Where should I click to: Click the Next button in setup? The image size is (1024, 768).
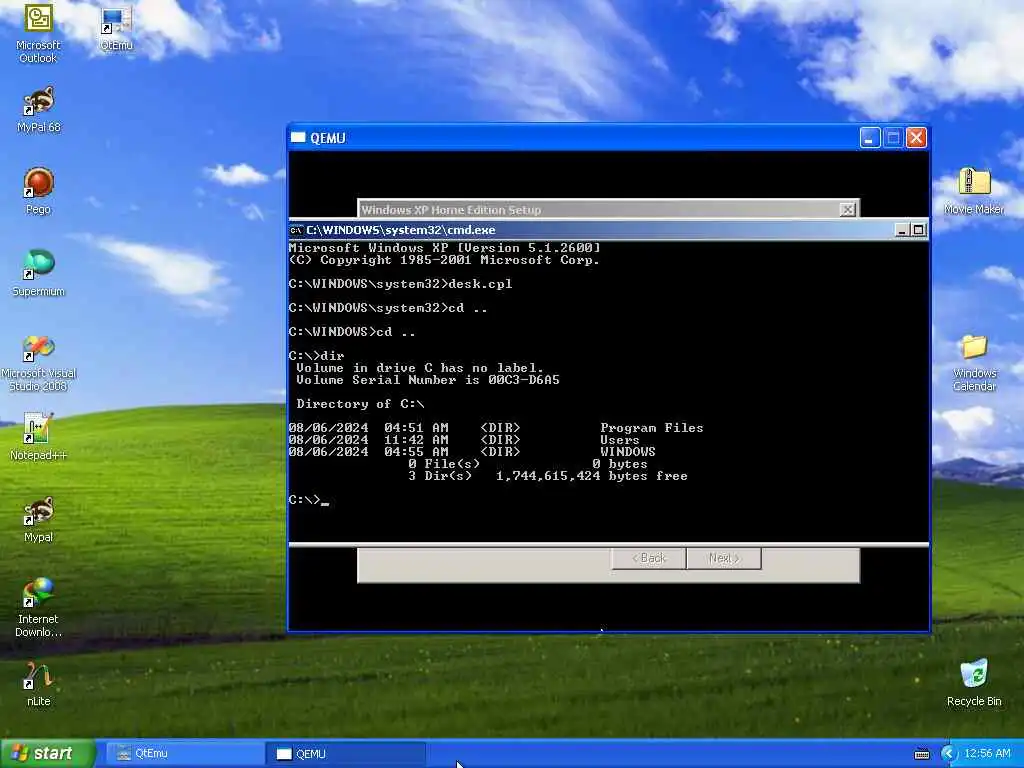point(724,558)
